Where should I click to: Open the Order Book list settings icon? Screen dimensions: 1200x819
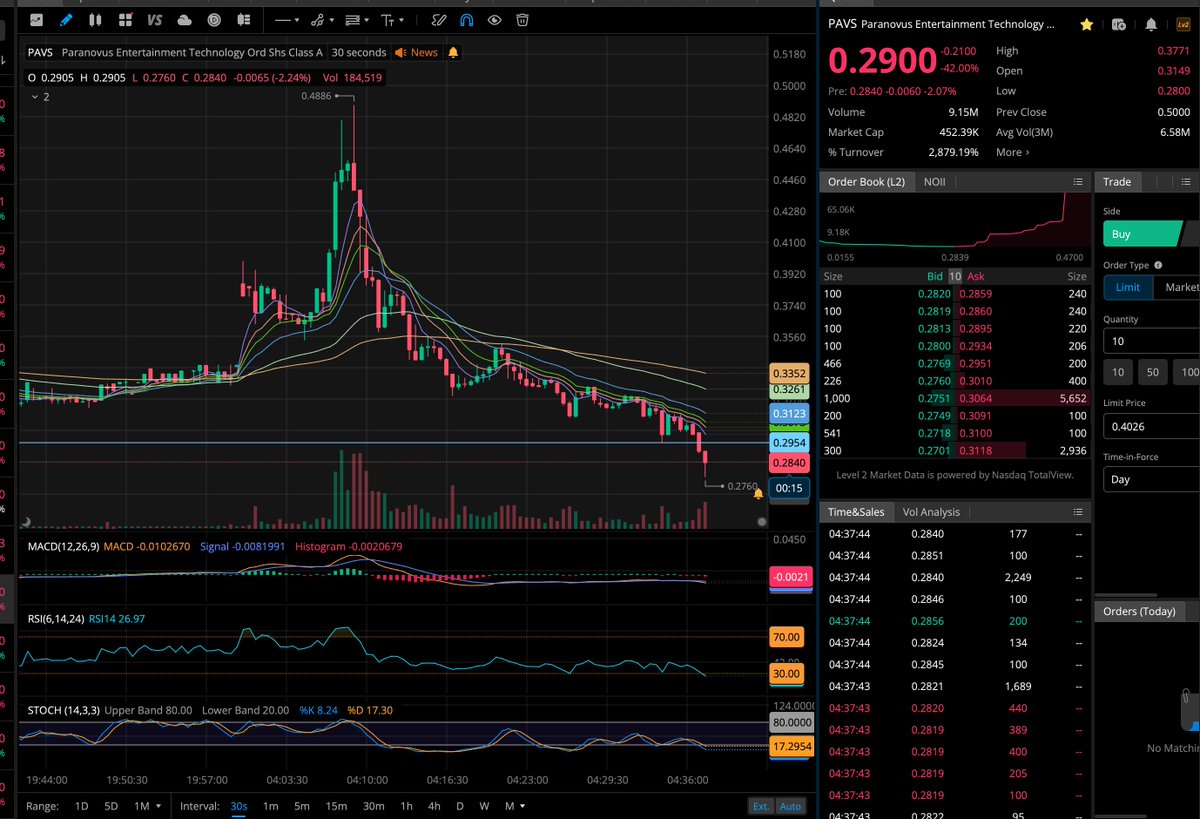1077,182
